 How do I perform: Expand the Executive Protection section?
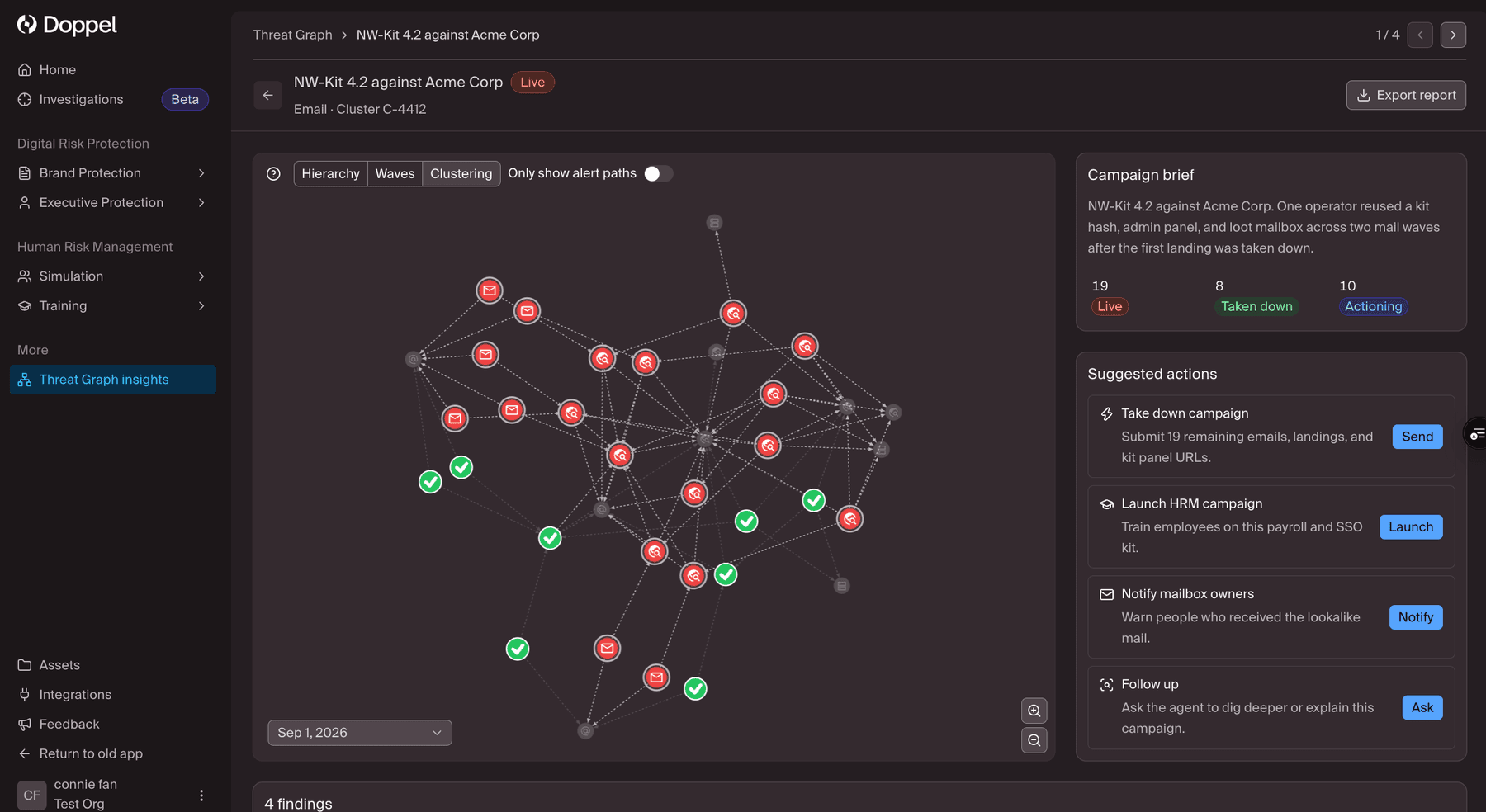(112, 203)
